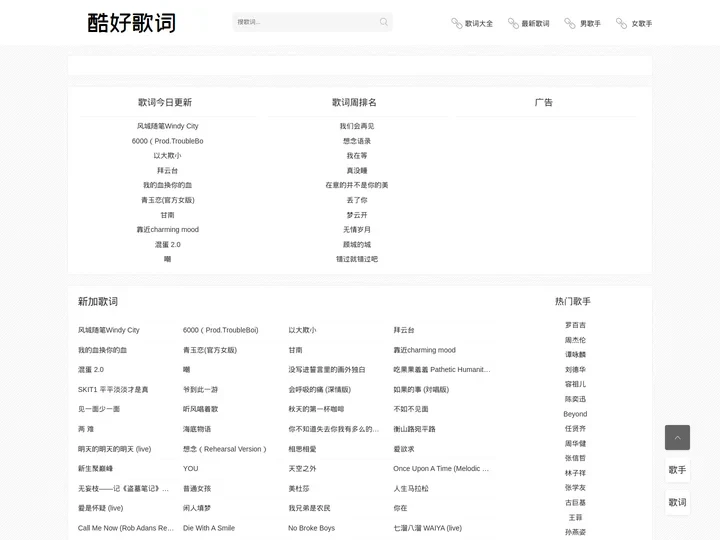Select singer 王菲 in 热门歌手
720x540 pixels.
pos(575,518)
